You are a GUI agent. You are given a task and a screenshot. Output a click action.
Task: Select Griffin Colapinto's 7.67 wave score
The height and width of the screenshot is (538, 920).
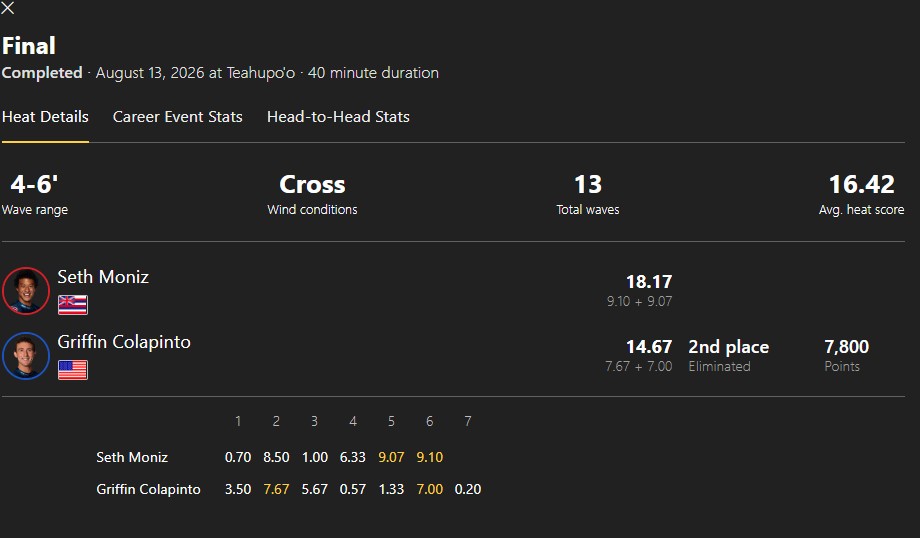coord(276,489)
